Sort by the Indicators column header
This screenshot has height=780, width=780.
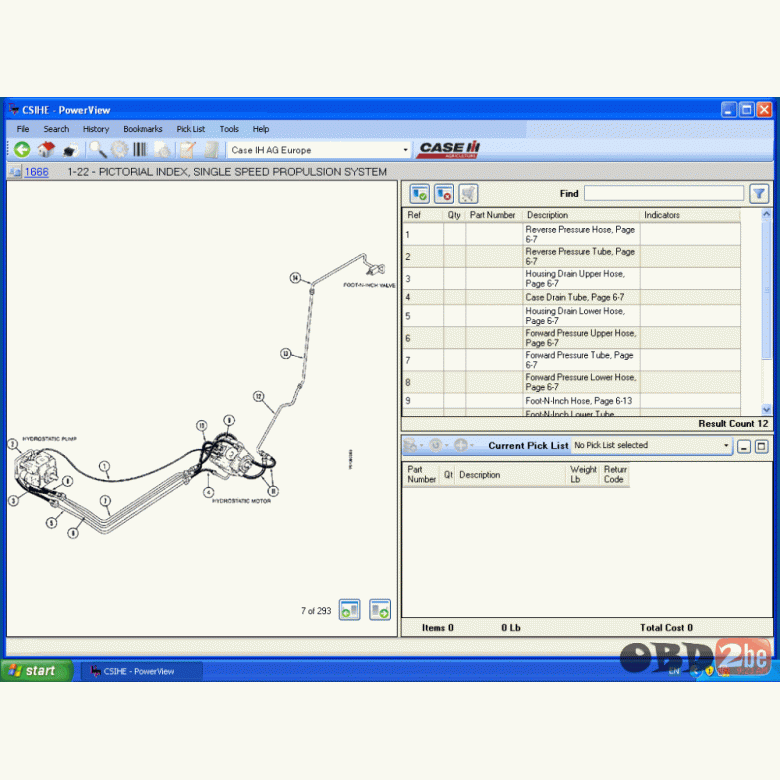point(689,215)
